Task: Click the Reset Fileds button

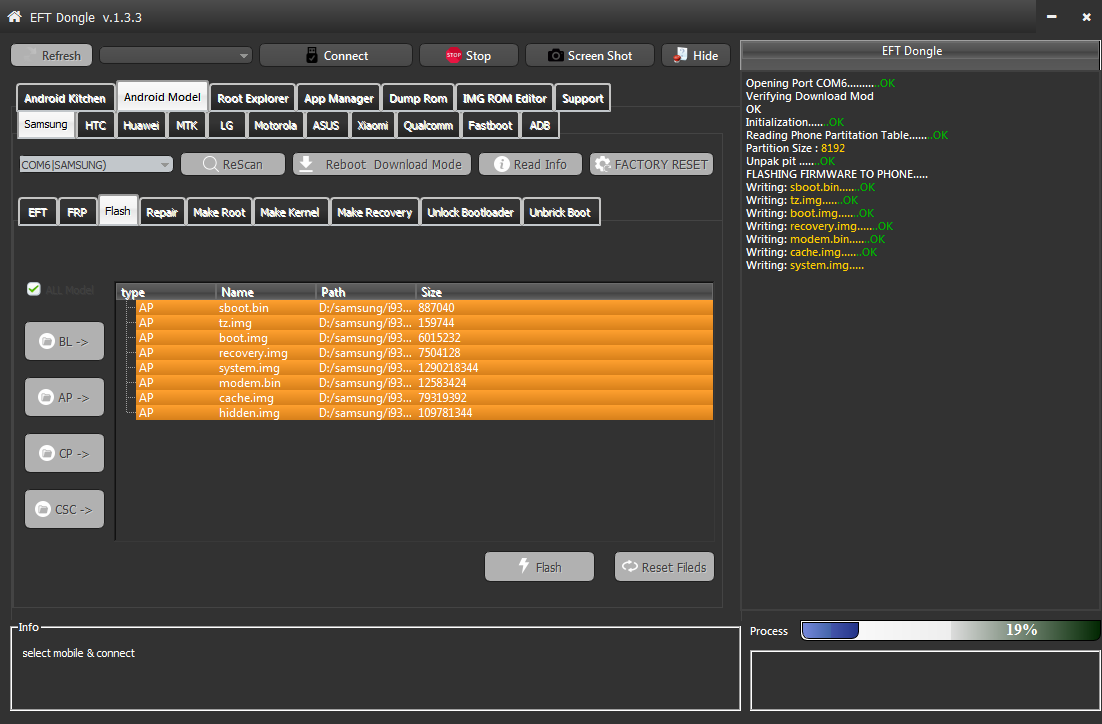Action: click(x=664, y=567)
